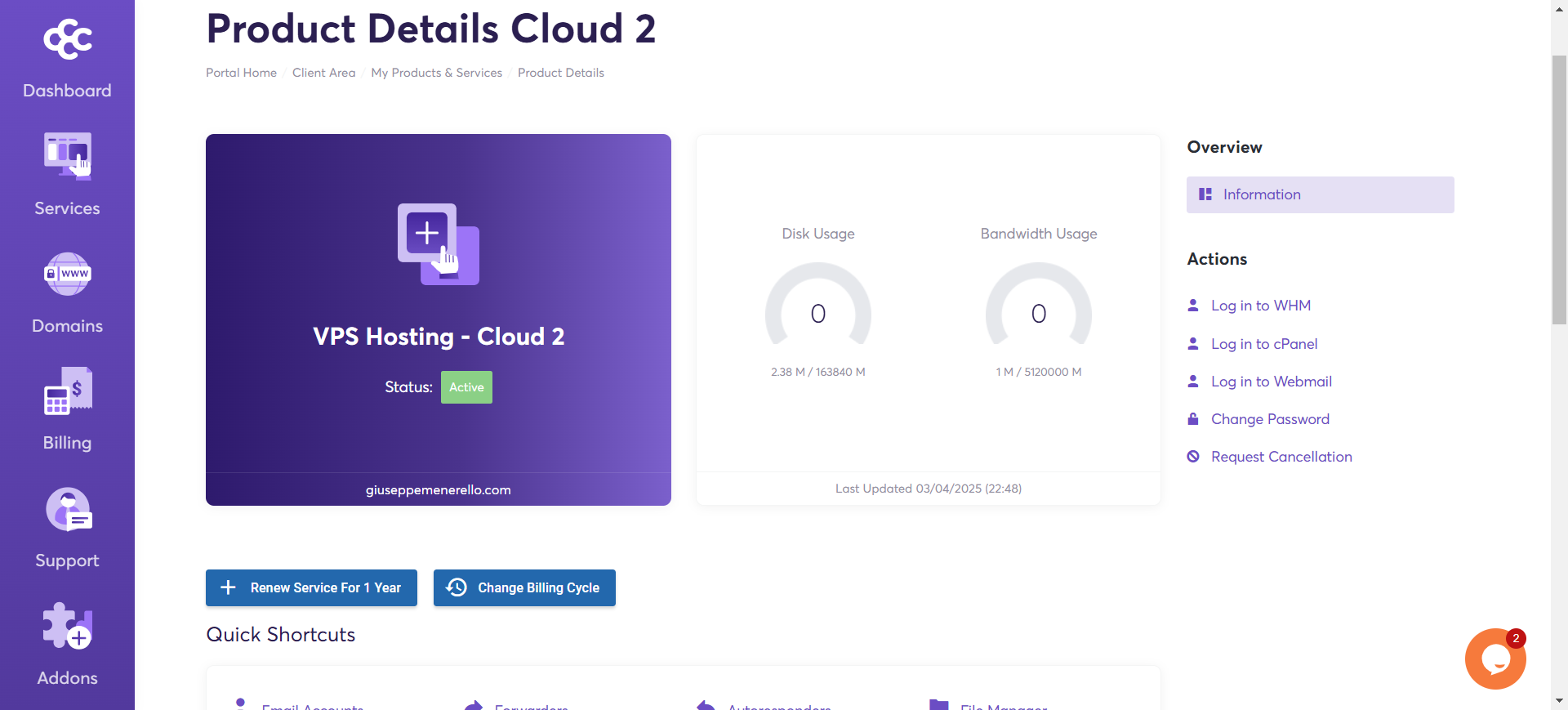Click the Actions heading
Screen dimensions: 1568x710
[x=1217, y=259]
